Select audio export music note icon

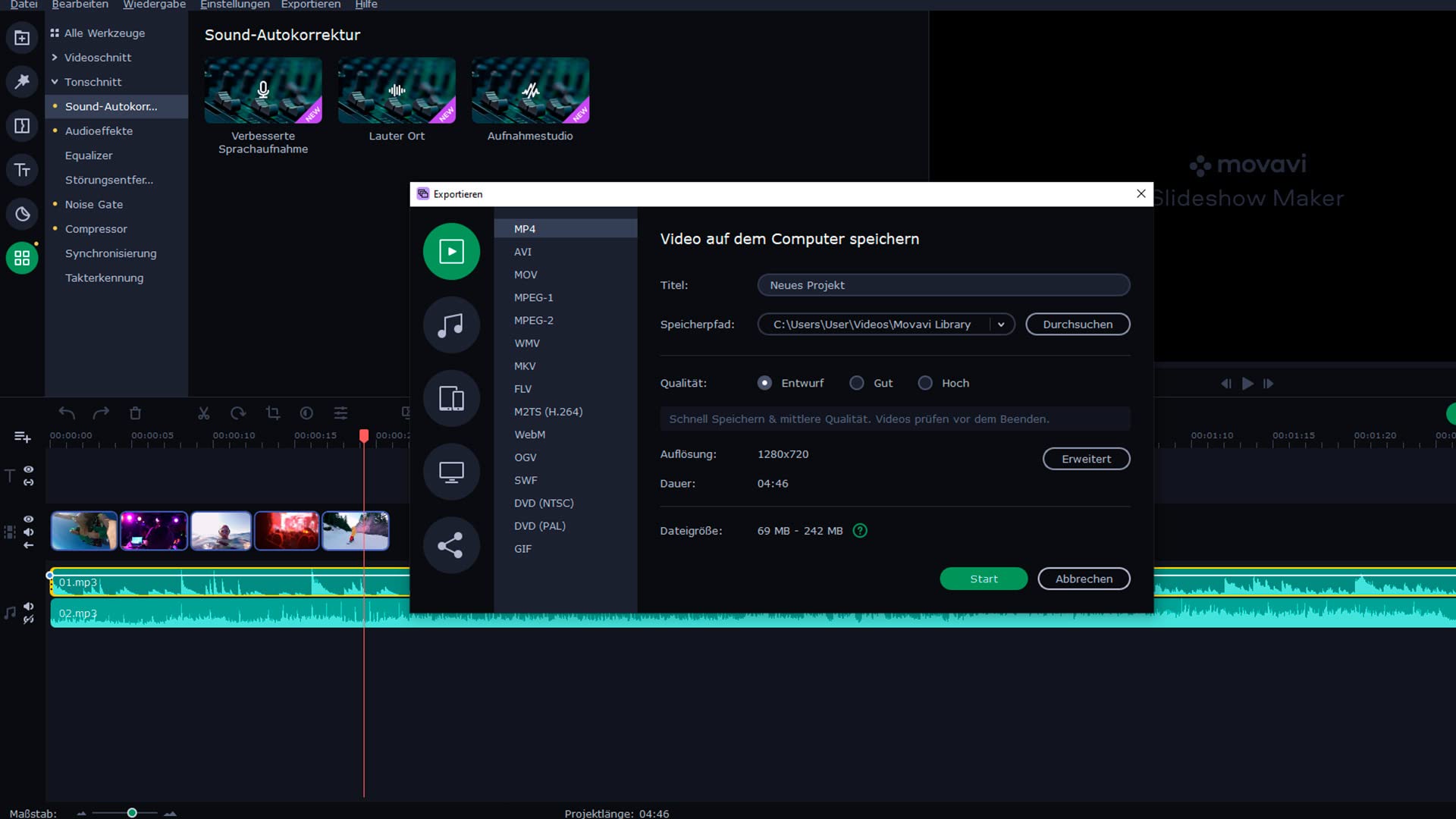pyautogui.click(x=451, y=325)
